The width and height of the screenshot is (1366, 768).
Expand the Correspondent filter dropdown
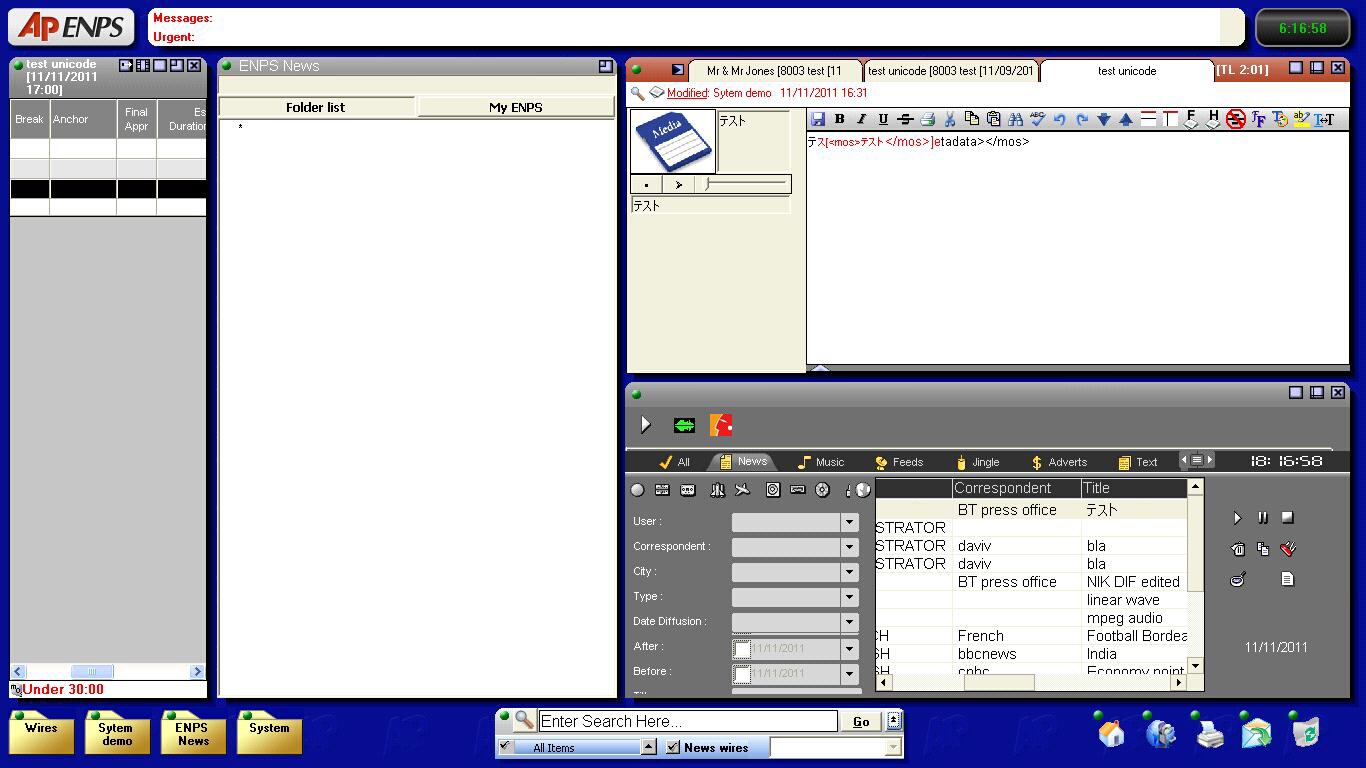(x=849, y=547)
